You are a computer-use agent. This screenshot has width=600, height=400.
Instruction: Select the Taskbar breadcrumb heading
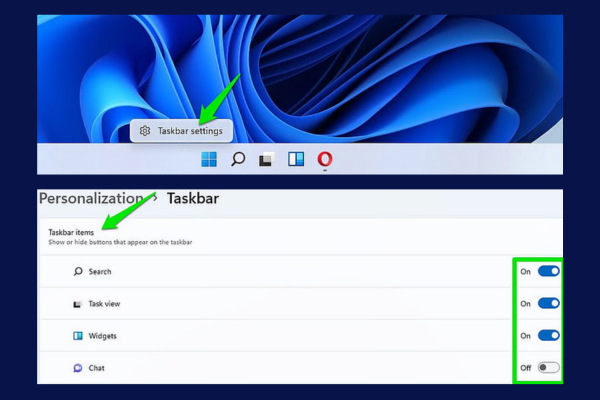193,198
